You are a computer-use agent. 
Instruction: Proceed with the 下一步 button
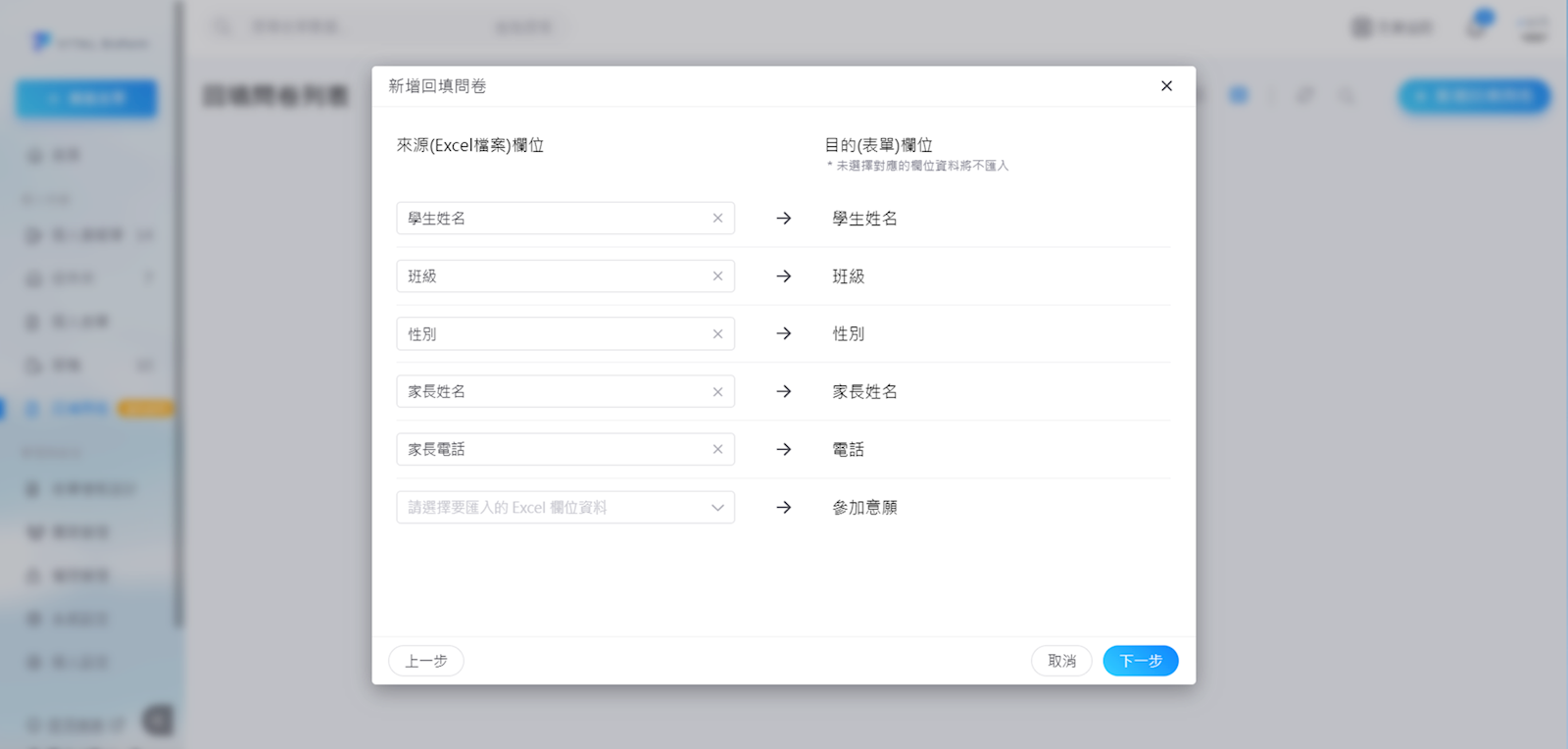tap(1140, 661)
